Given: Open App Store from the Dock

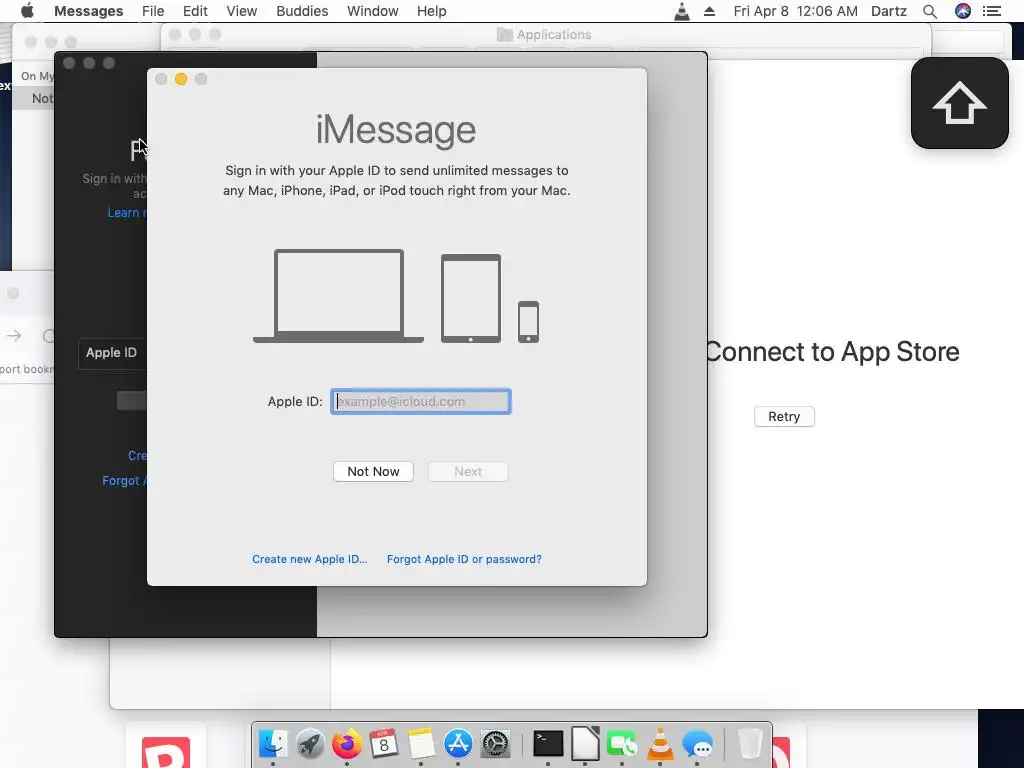Looking at the screenshot, I should point(458,744).
